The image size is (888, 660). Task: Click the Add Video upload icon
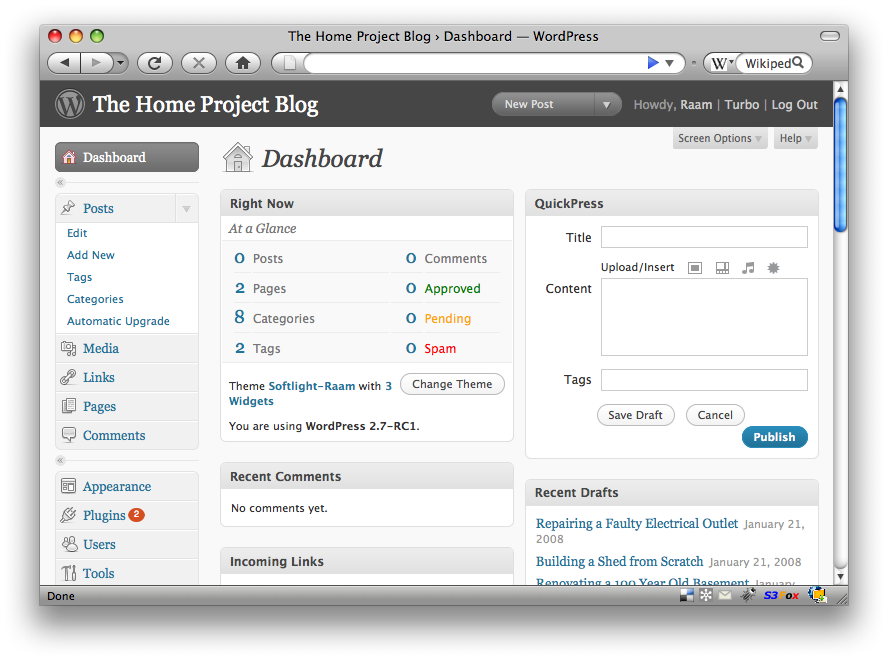(x=722, y=268)
